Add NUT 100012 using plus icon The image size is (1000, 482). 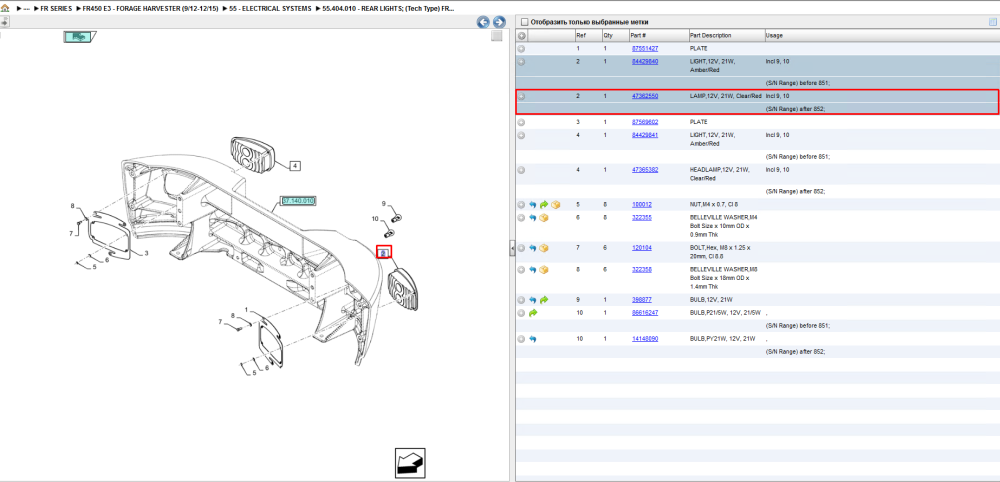click(521, 205)
